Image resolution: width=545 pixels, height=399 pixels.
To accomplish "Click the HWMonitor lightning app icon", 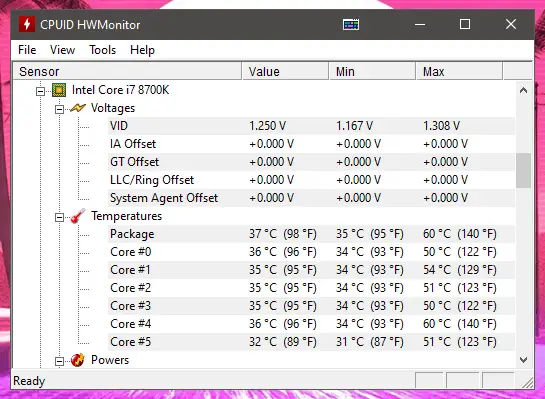I will pos(27,24).
